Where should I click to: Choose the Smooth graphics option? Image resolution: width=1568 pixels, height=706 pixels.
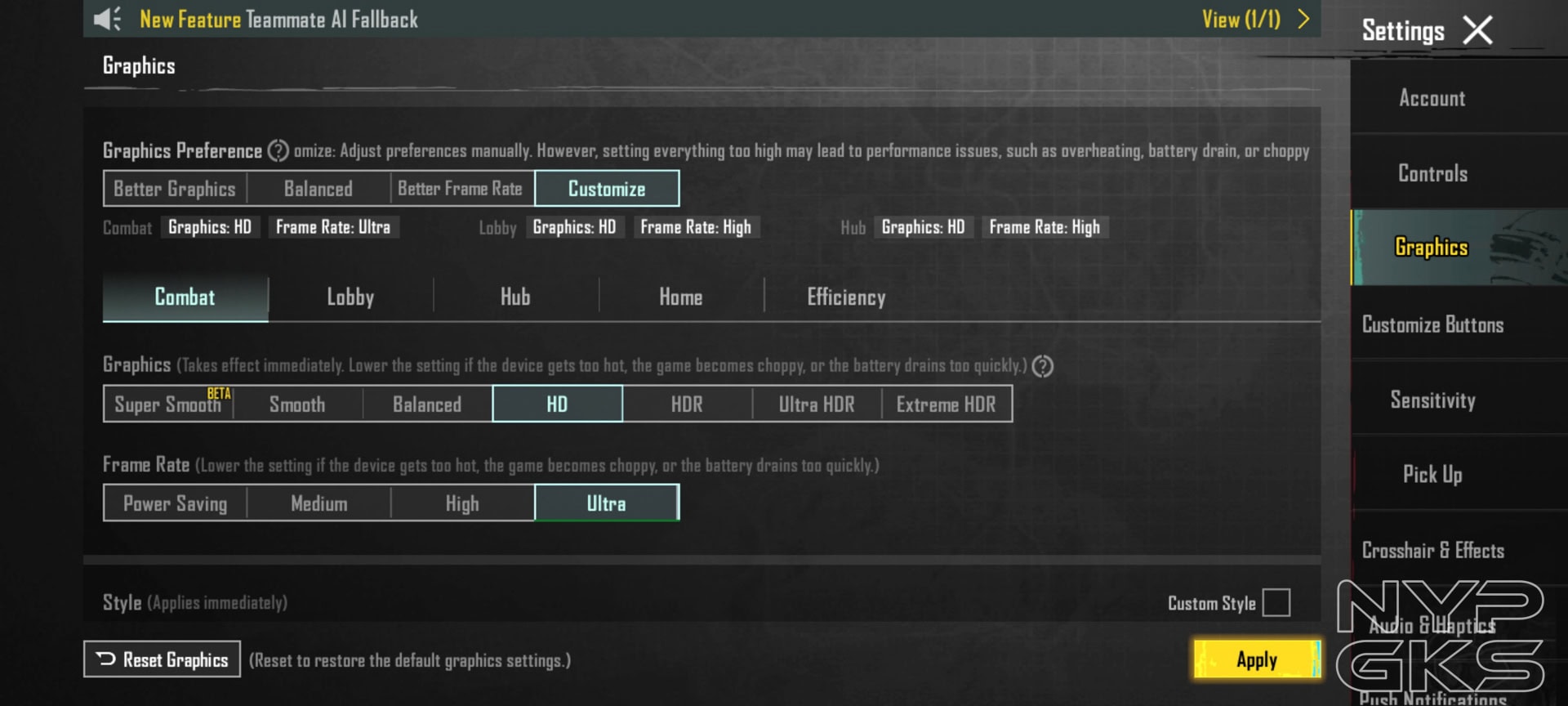click(297, 404)
